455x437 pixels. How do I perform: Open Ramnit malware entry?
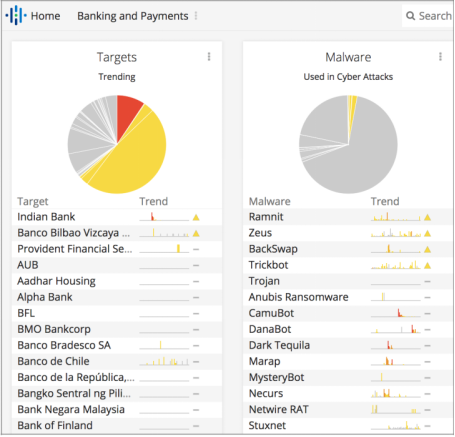pyautogui.click(x=348, y=217)
